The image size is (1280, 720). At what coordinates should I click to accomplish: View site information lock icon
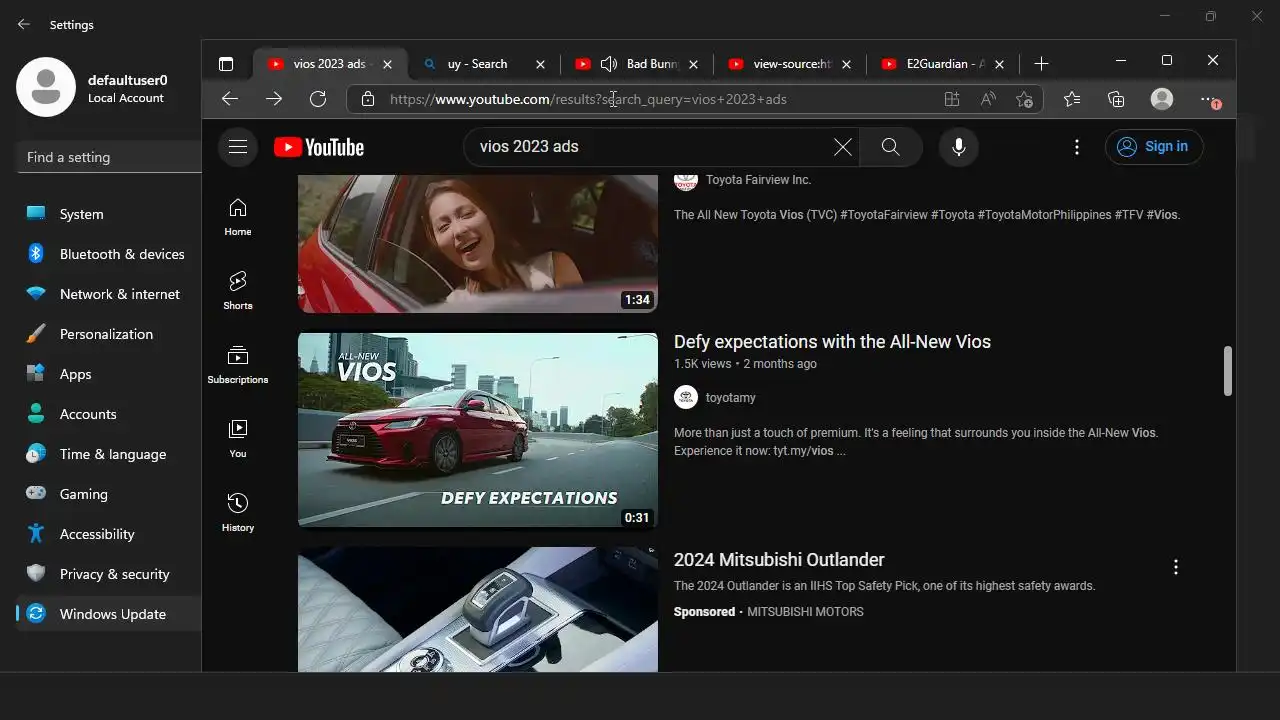point(368,99)
